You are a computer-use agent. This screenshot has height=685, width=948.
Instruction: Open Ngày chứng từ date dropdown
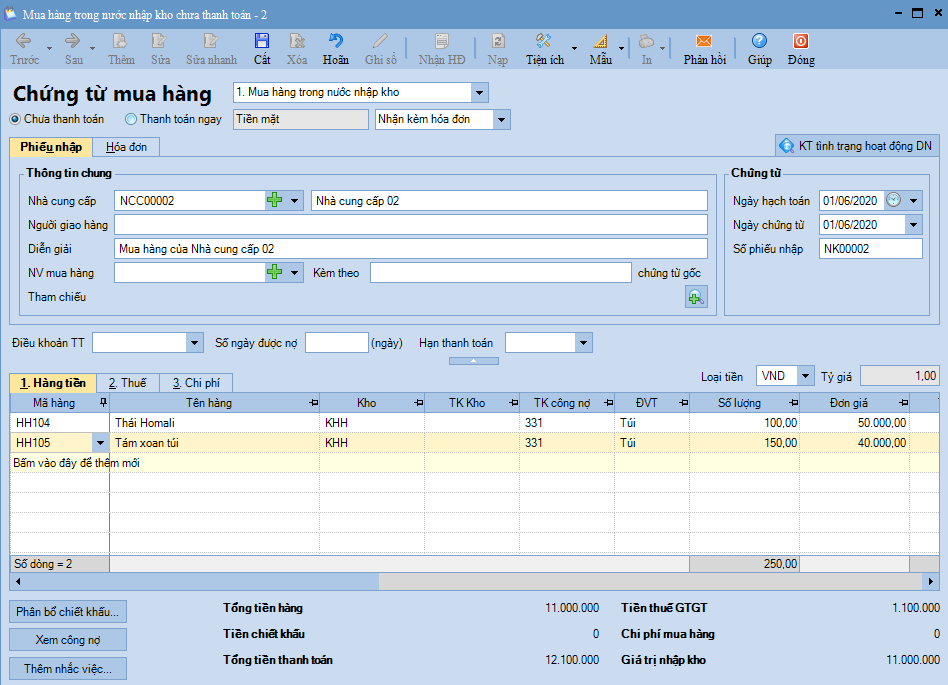click(914, 224)
